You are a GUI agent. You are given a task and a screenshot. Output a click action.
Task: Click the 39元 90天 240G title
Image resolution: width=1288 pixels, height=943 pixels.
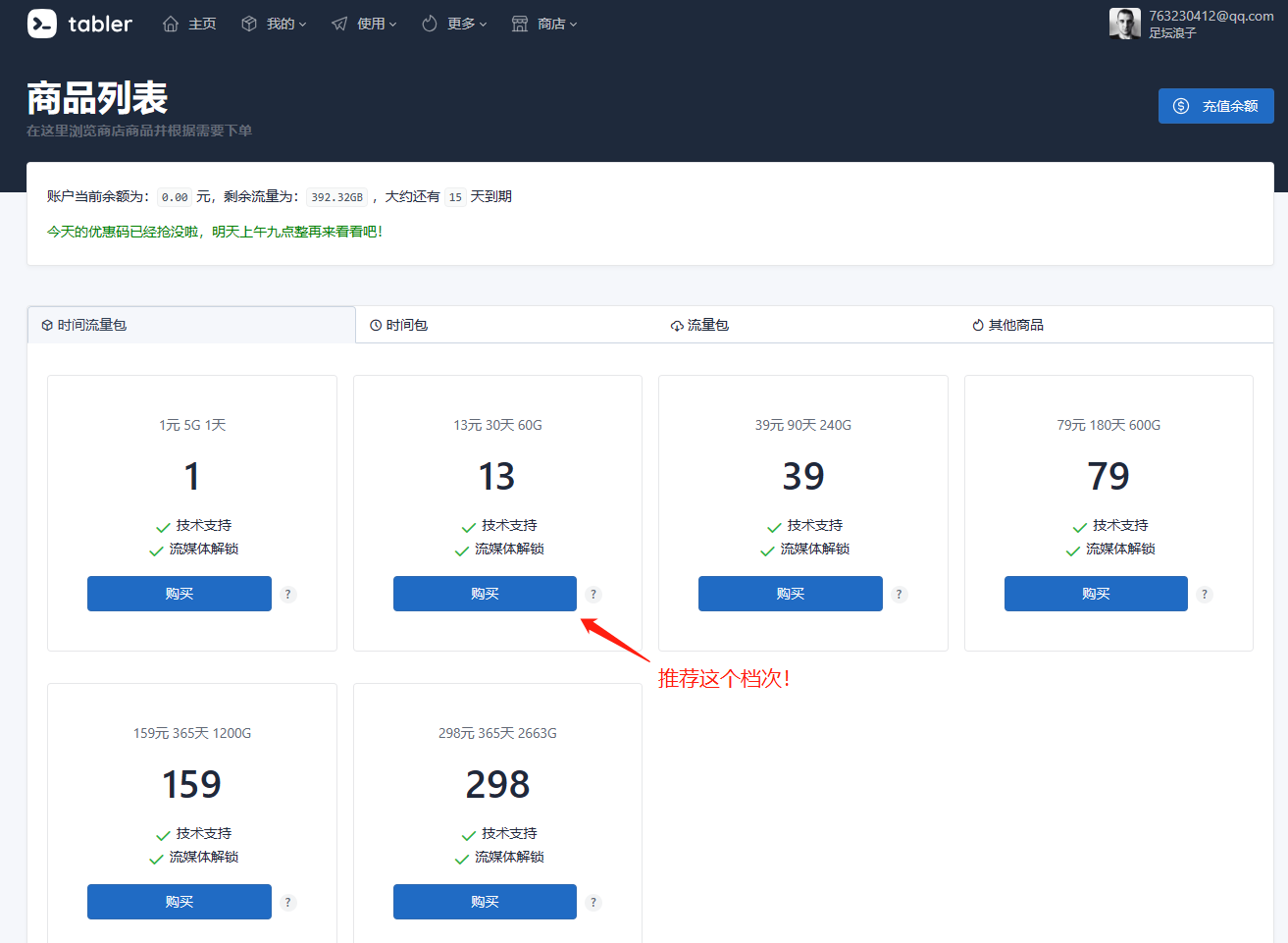[803, 425]
